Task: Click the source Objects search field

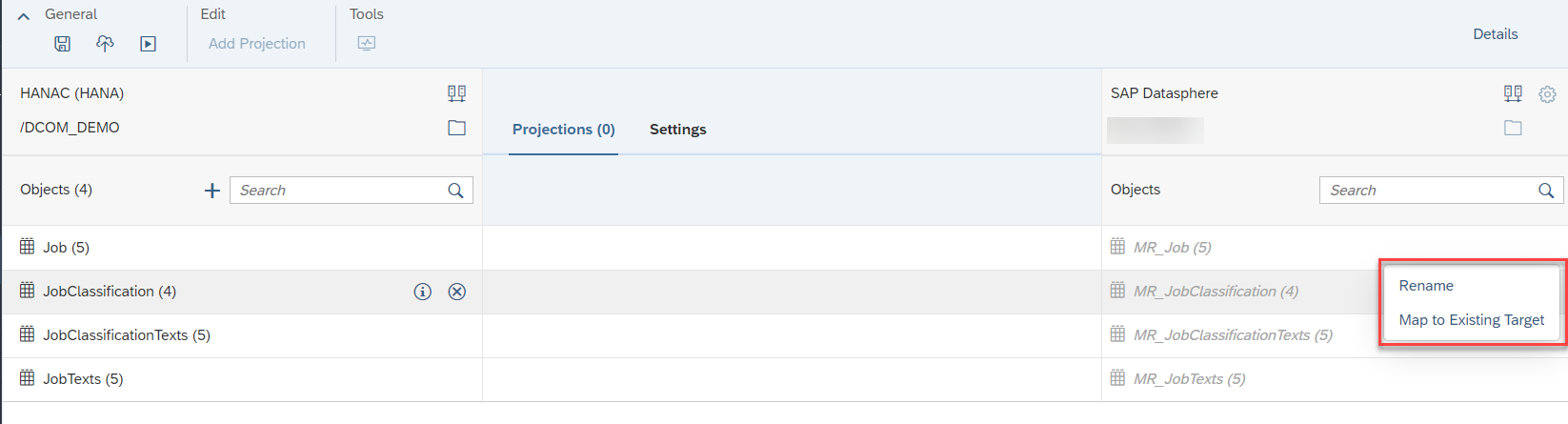Action: [x=338, y=191]
